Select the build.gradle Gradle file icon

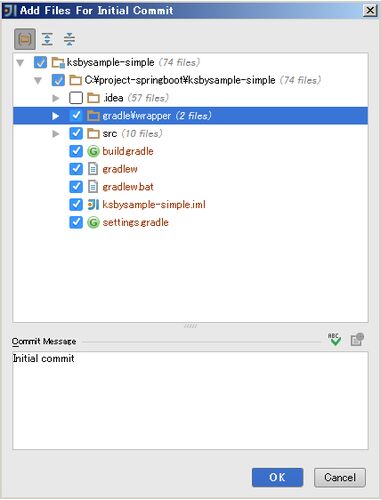pyautogui.click(x=93, y=151)
